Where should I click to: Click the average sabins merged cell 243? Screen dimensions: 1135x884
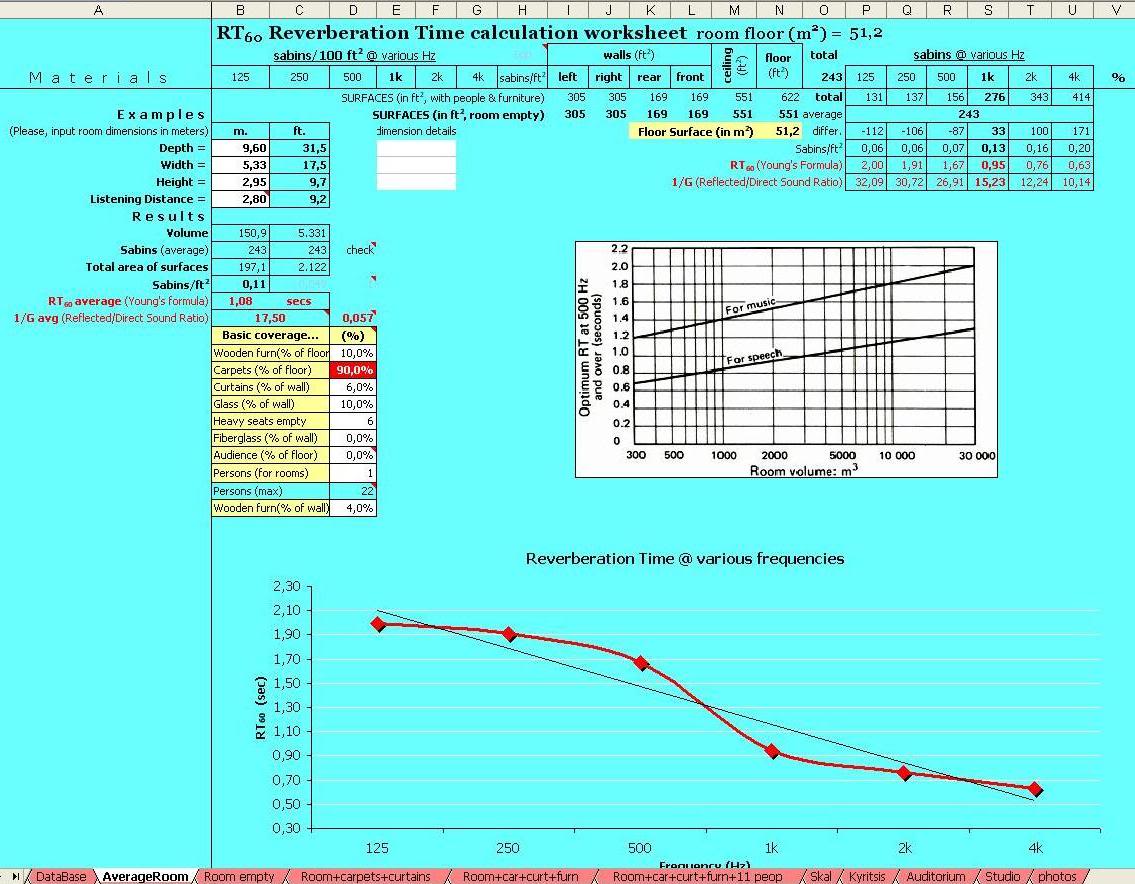(x=969, y=114)
